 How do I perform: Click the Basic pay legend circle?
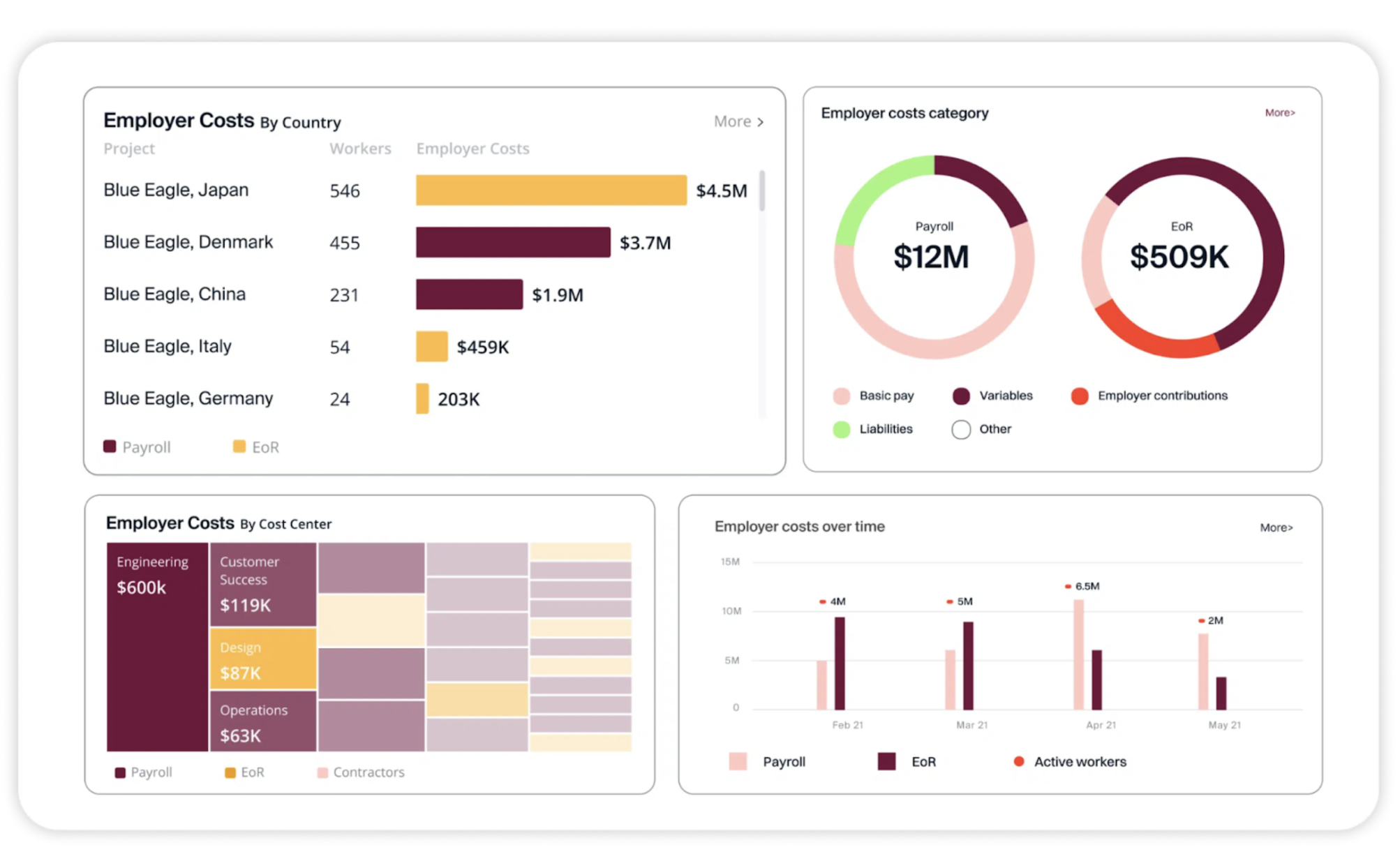(841, 396)
